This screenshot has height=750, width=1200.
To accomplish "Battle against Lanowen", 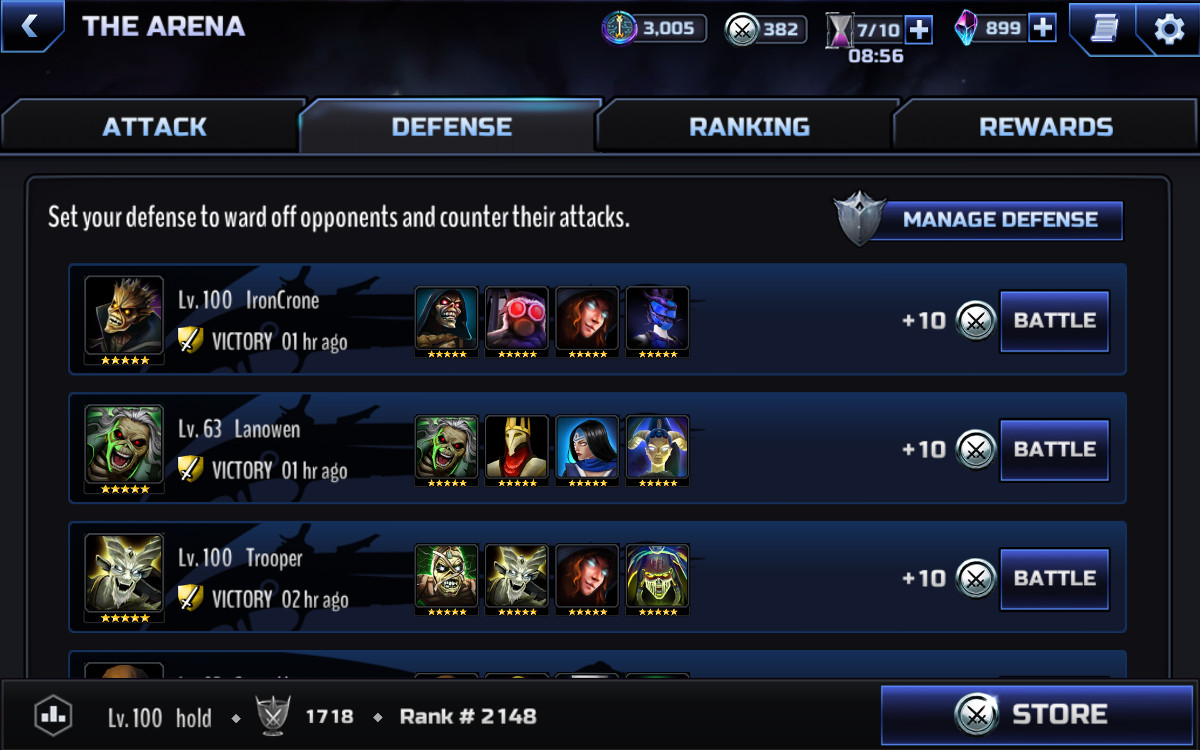I will [1055, 450].
